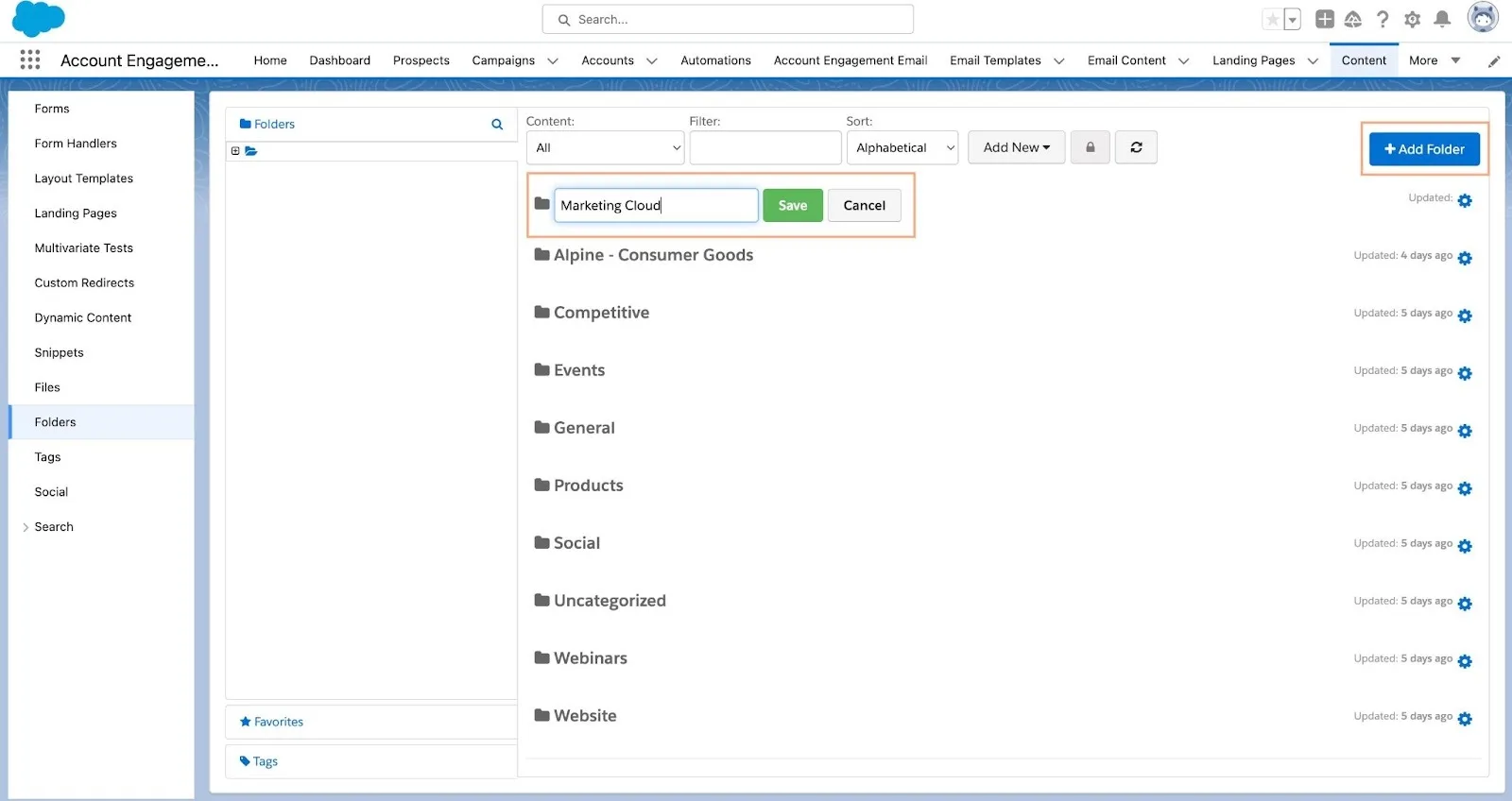Open the Automations tab
The height and width of the screenshot is (801, 1512).
pos(715,60)
